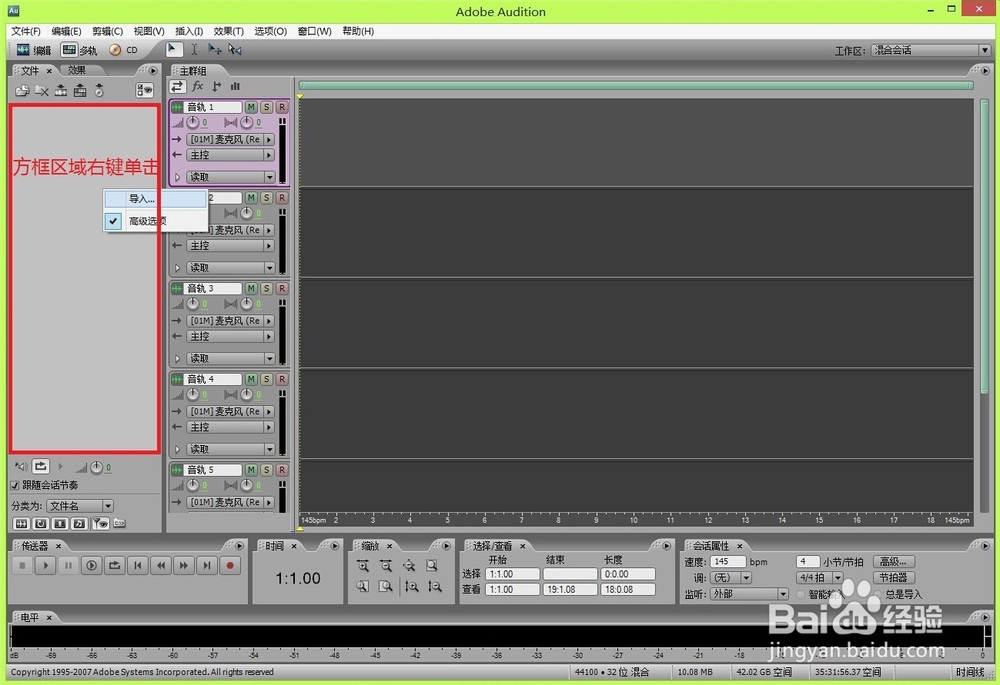Open 音轨 3 读取 automation mode dropdown
The height and width of the screenshot is (685, 1000).
(230, 358)
